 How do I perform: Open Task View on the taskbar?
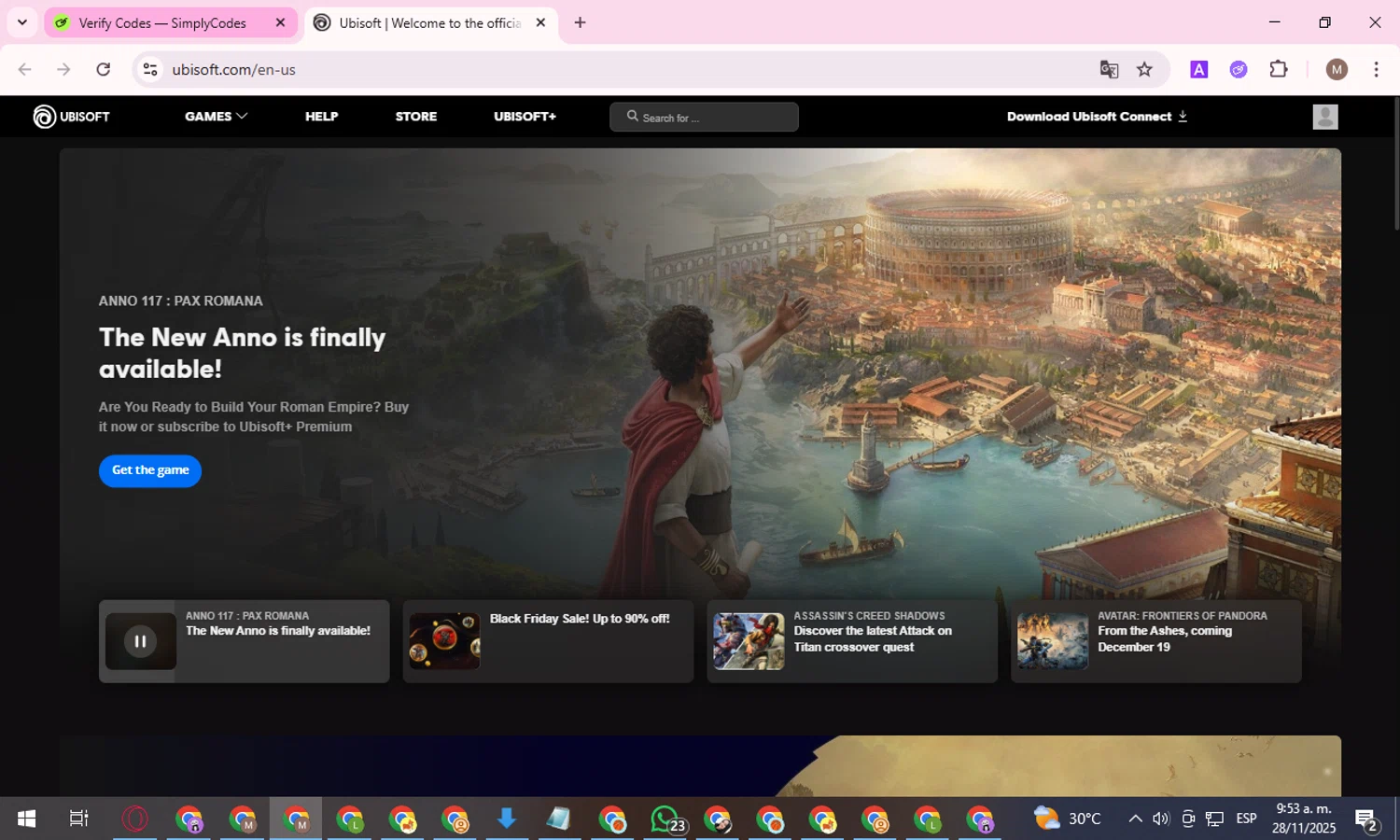pos(79,819)
